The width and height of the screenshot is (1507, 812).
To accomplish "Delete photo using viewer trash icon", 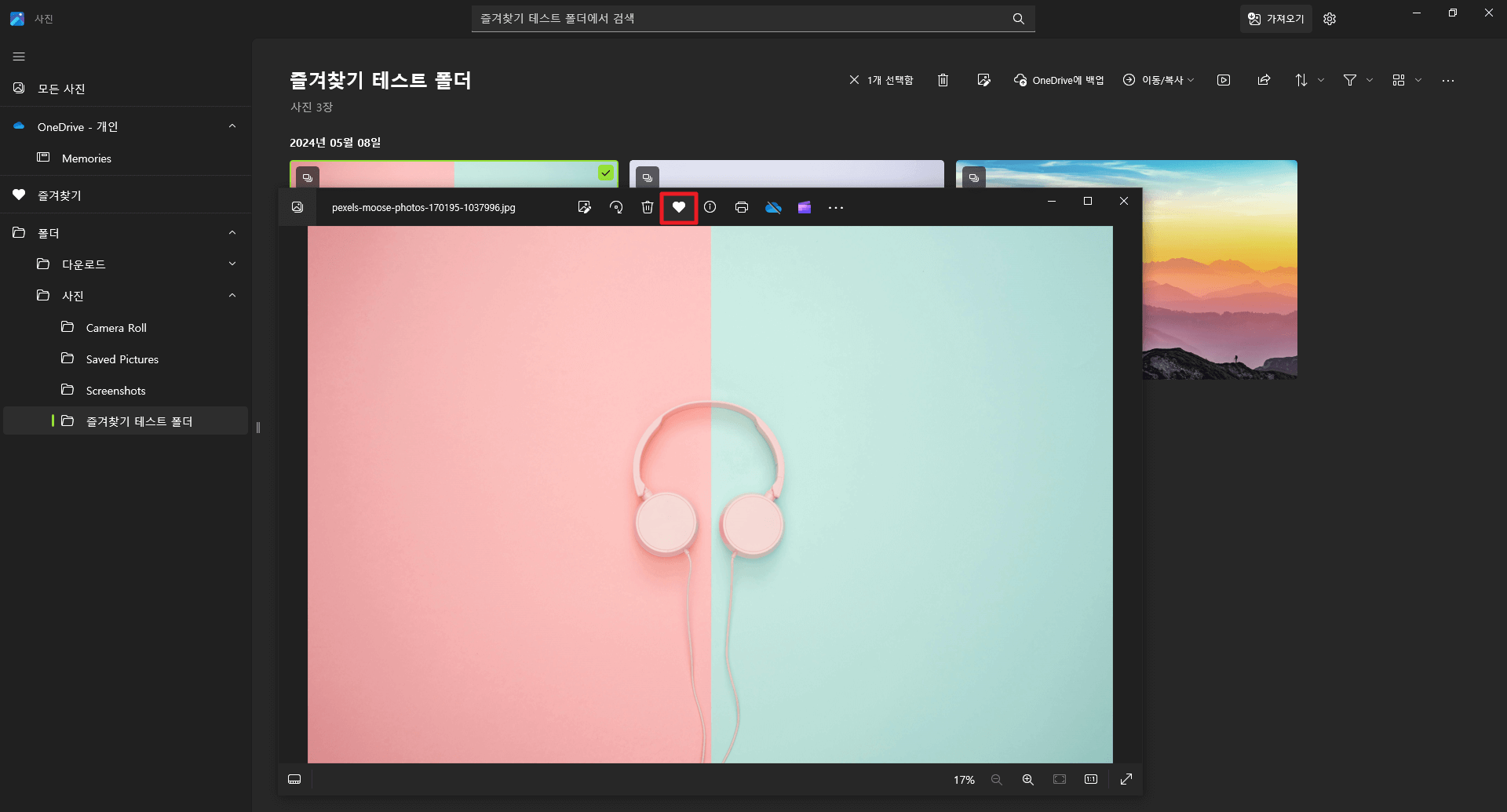I will pyautogui.click(x=648, y=208).
